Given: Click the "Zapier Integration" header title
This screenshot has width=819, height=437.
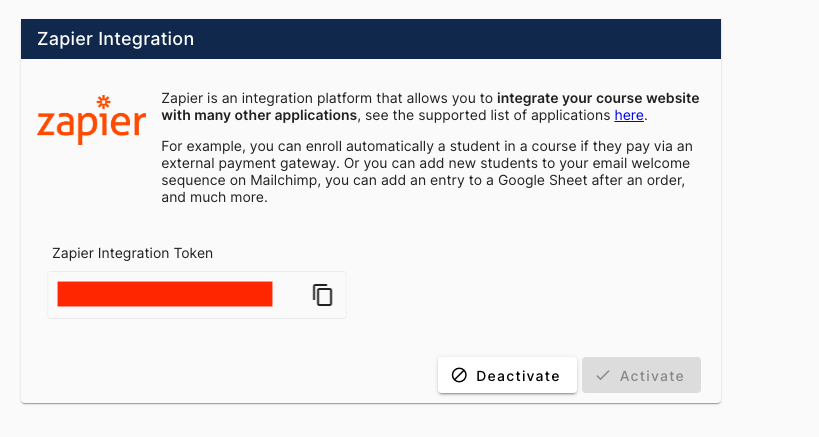Looking at the screenshot, I should click(116, 39).
